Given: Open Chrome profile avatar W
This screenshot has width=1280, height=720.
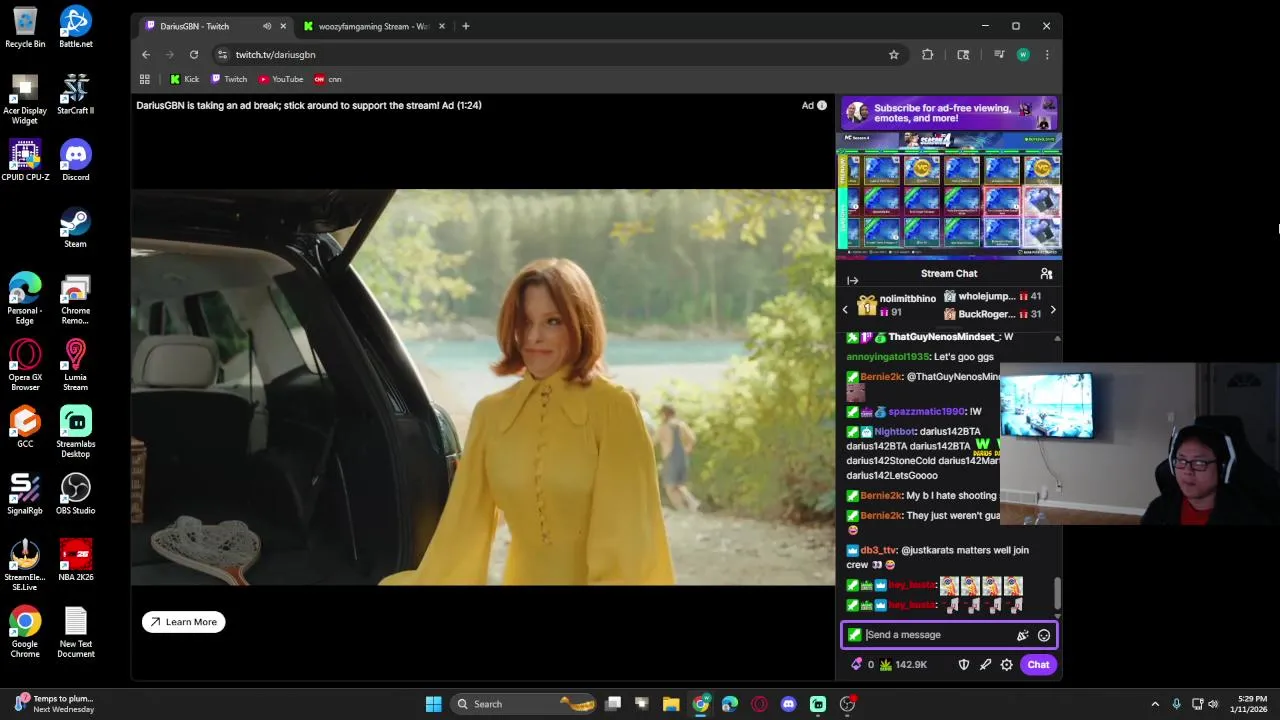Looking at the screenshot, I should pos(1023,55).
